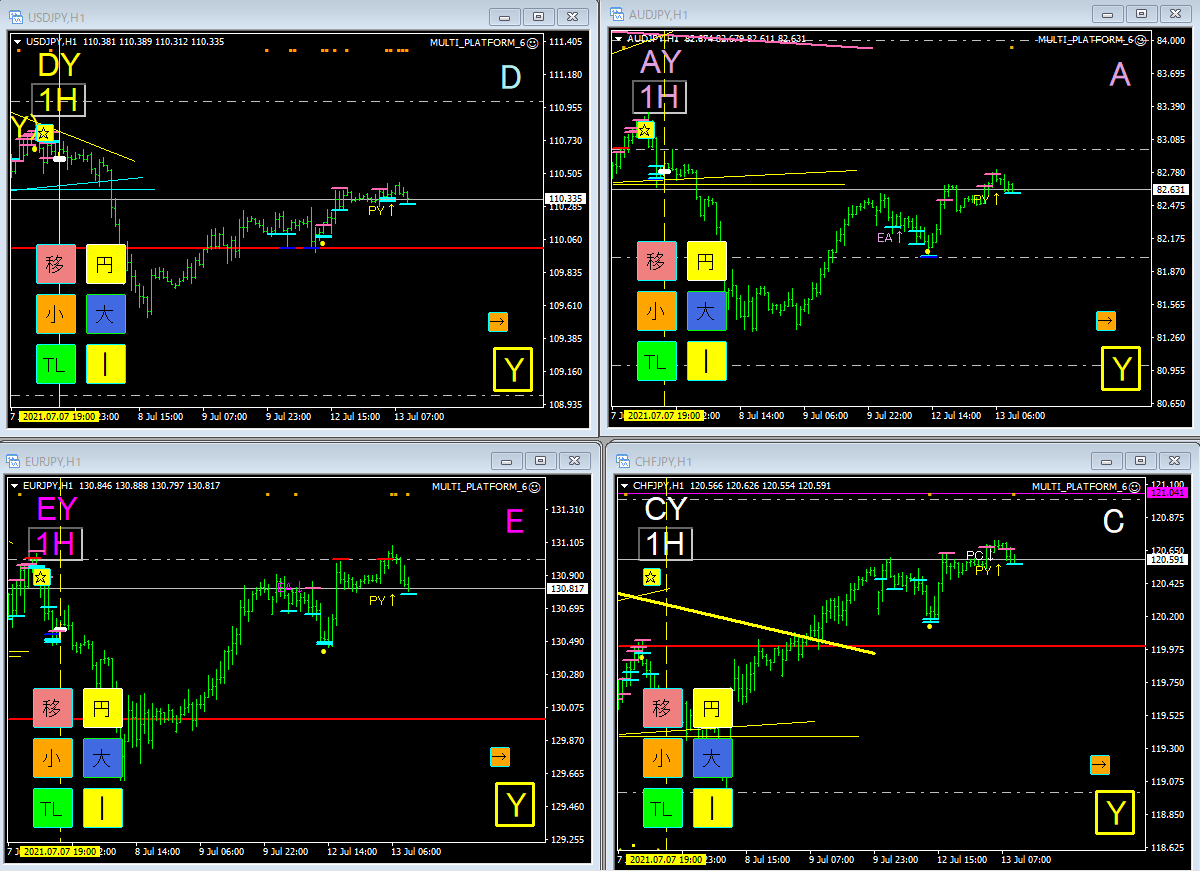This screenshot has height=871, width=1200.
Task: Click the green TL button in CHFJPY chart
Action: click(661, 808)
